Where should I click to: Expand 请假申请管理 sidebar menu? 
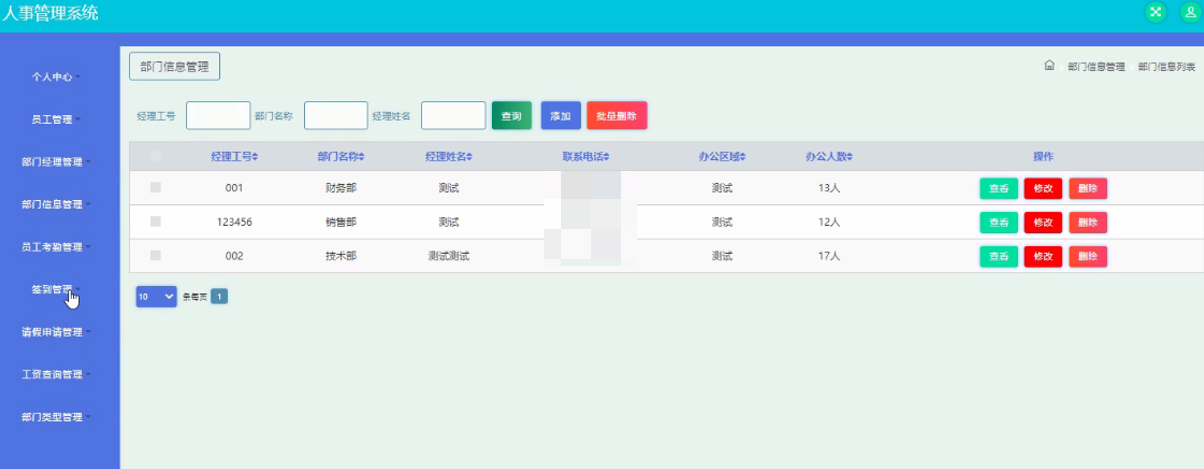coord(57,332)
